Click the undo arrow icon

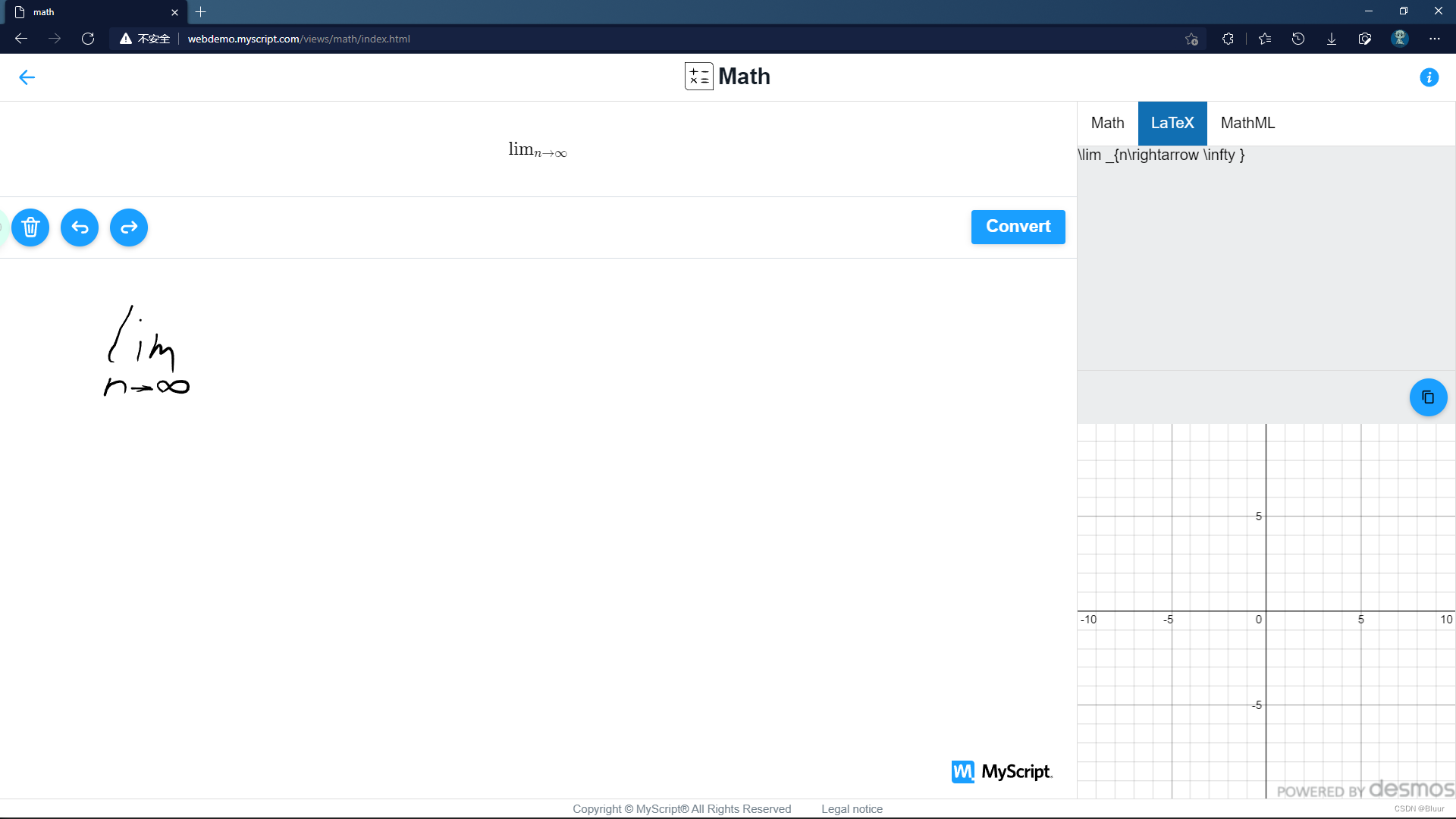(80, 227)
